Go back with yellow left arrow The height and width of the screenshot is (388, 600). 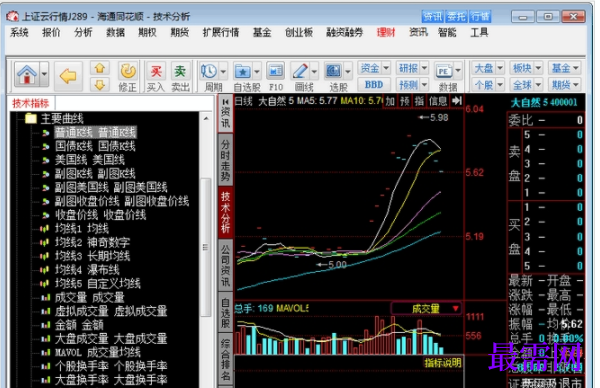coord(68,76)
